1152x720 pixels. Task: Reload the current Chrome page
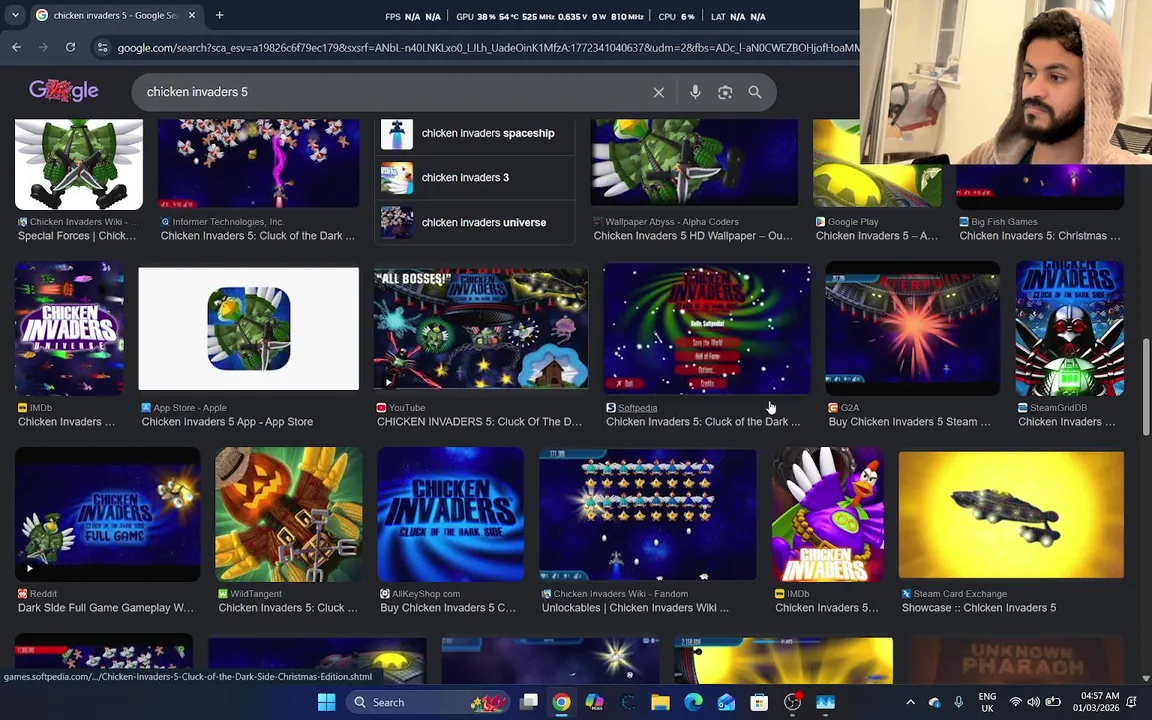pyautogui.click(x=71, y=47)
